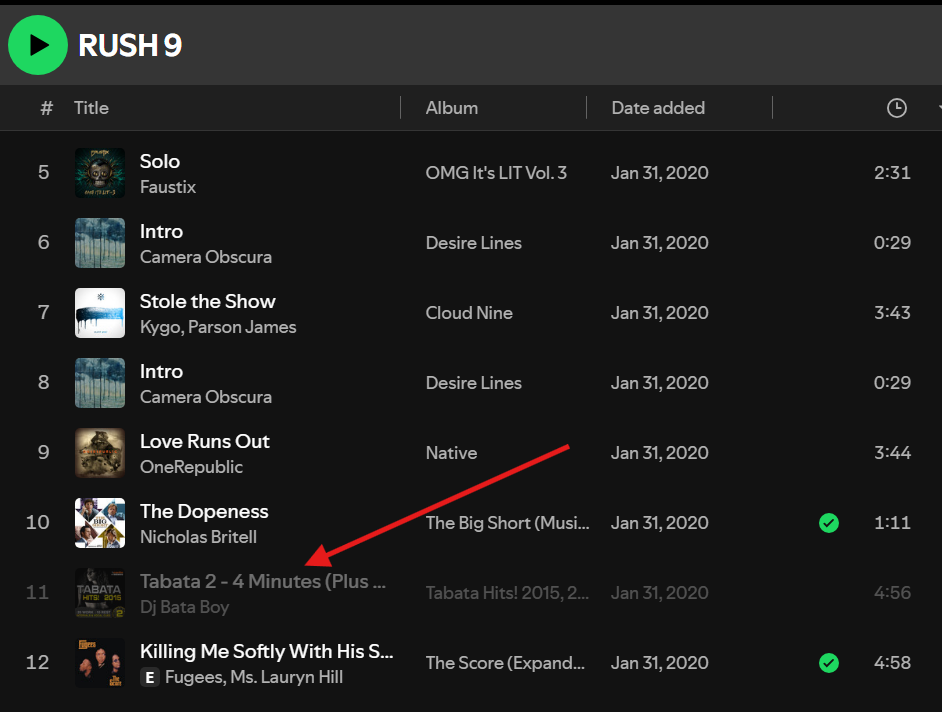Click the 2:31 duration of Solo
This screenshot has width=942, height=712.
(x=892, y=173)
